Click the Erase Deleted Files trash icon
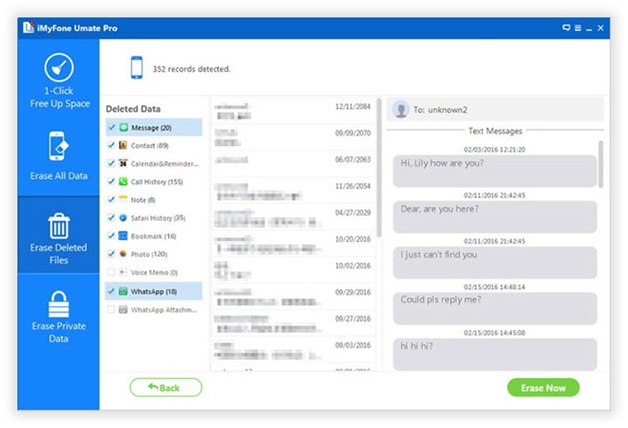The height and width of the screenshot is (428, 628). (58, 226)
